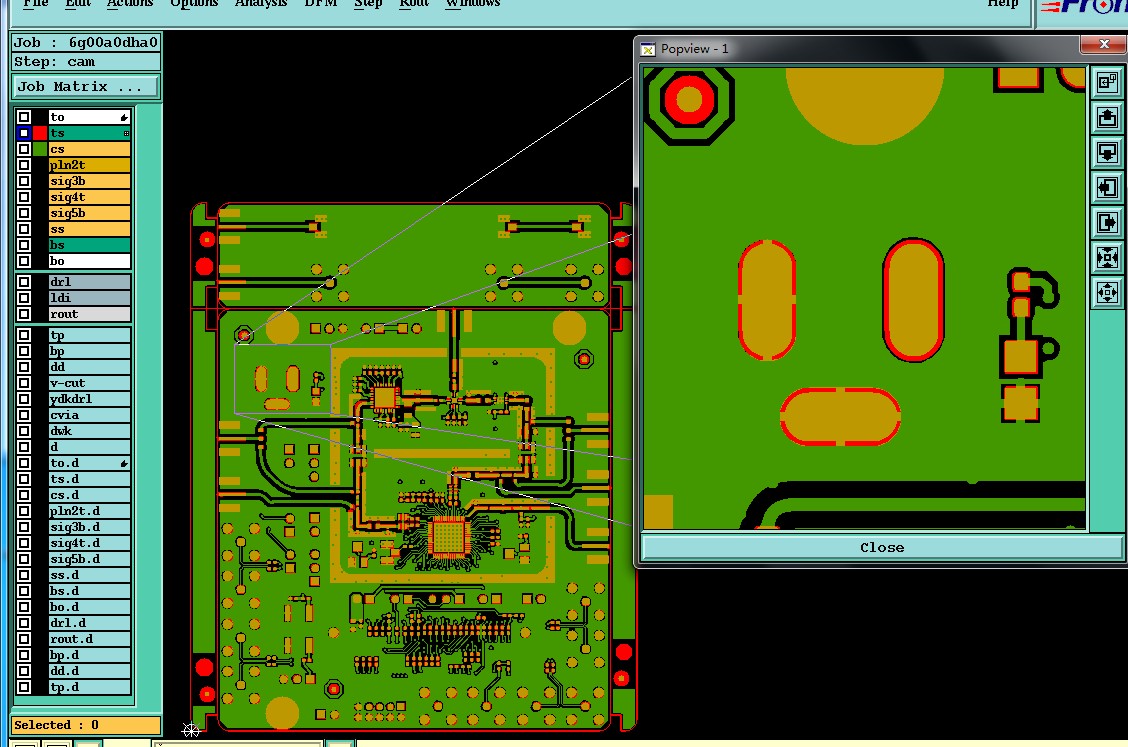Screen dimensions: 1128x747
Task: Select layer name 'bo' in layer list
Action: (x=89, y=261)
